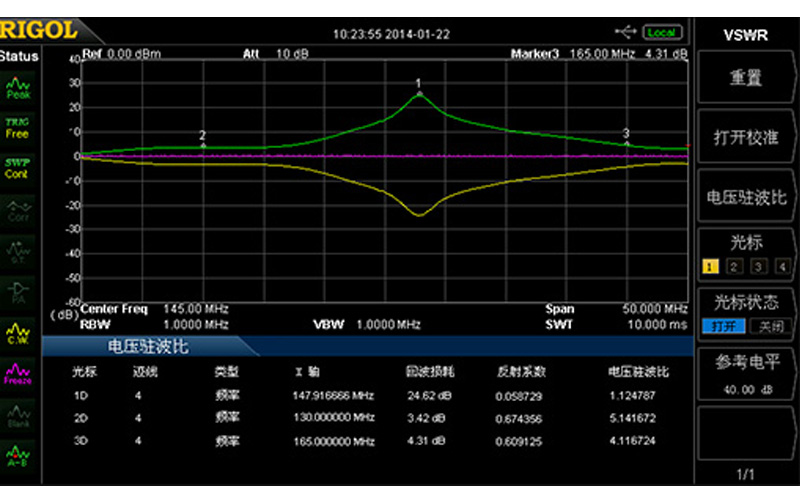Click the SWP Cont sweep icon
This screenshot has height=500, width=800.
click(18, 167)
